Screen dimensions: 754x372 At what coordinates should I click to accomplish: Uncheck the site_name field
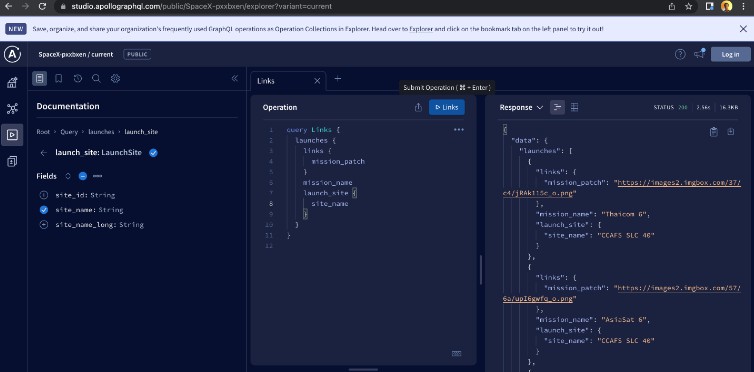point(44,210)
